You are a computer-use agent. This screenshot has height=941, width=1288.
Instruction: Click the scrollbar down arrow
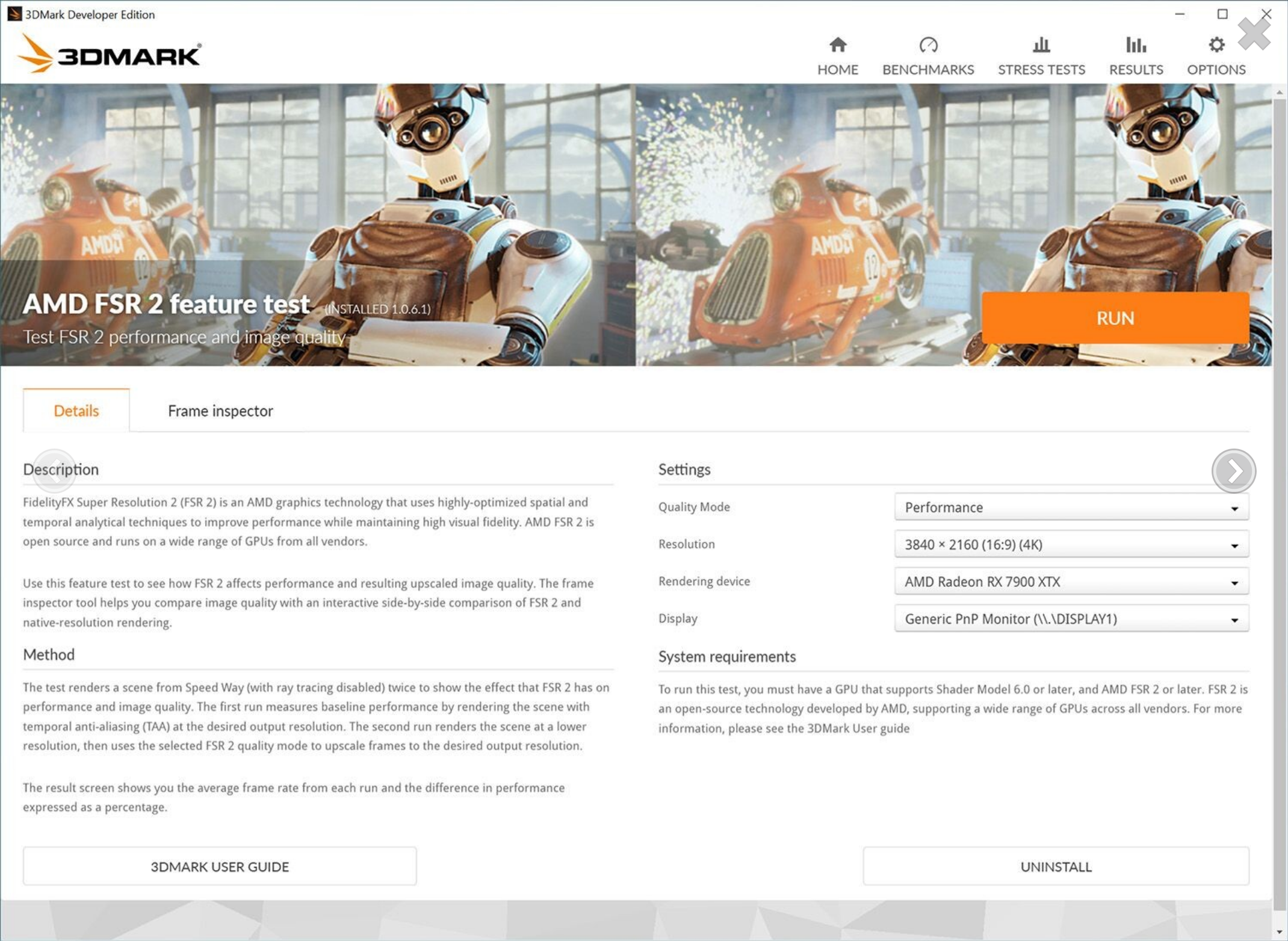coord(1280,932)
